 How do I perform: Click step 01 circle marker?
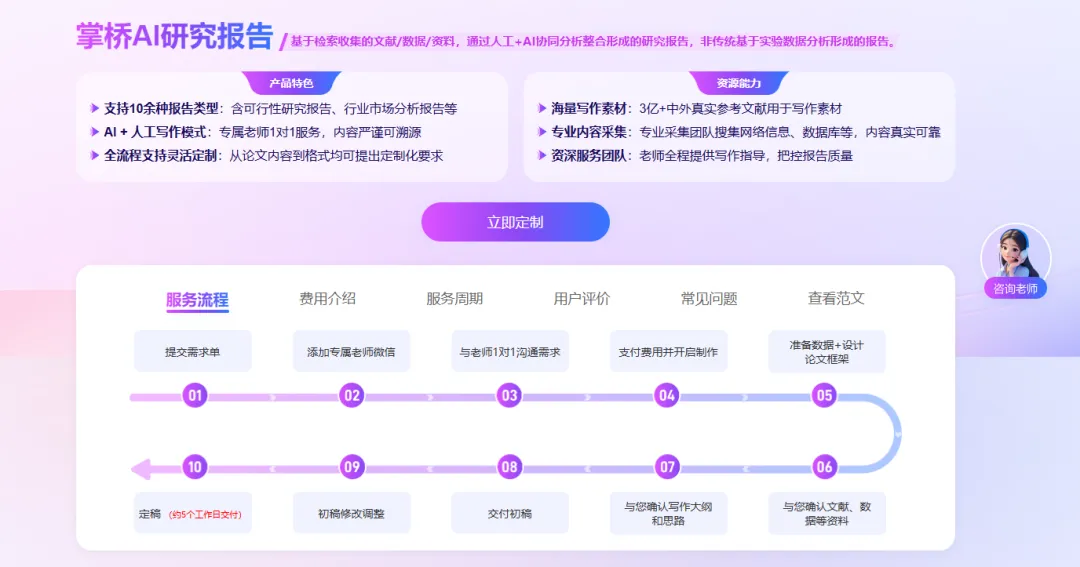[195, 395]
